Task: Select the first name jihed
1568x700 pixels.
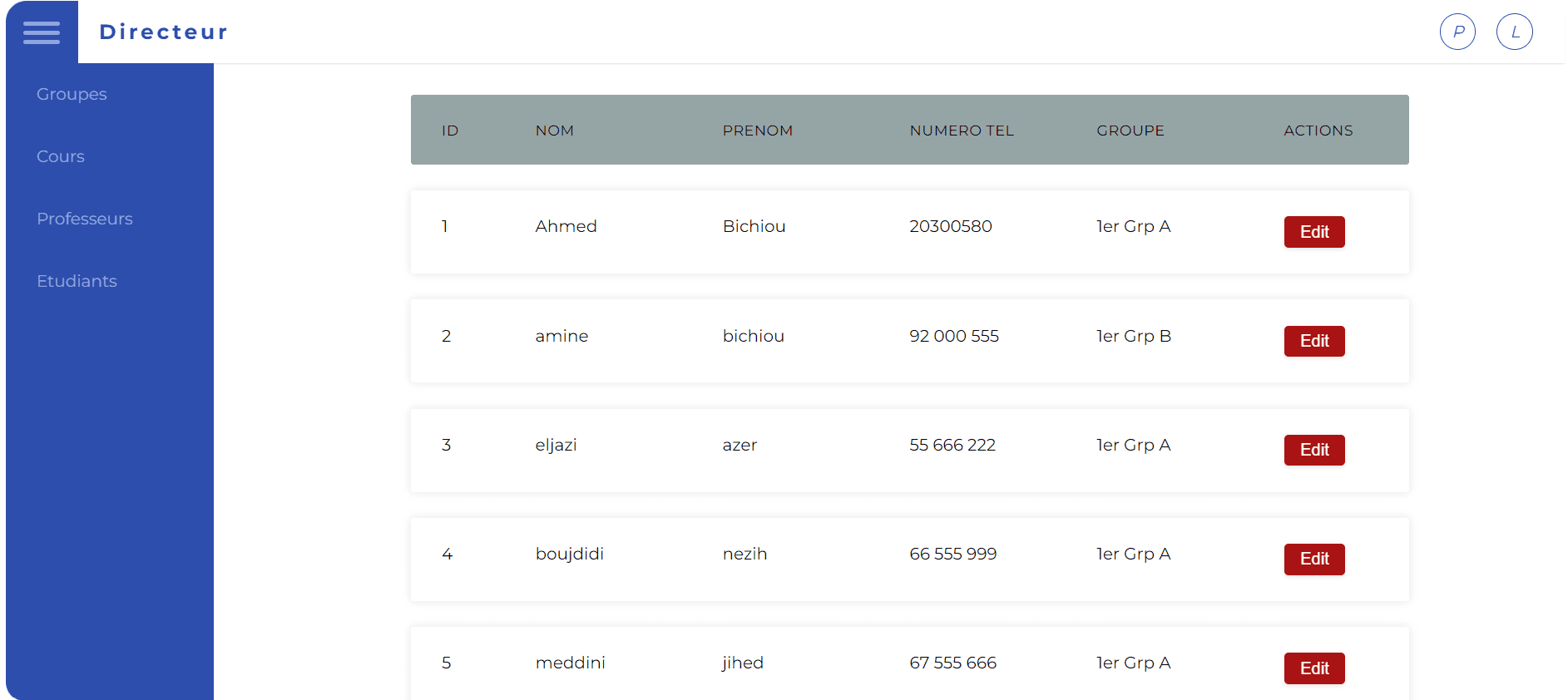Action: [x=743, y=663]
